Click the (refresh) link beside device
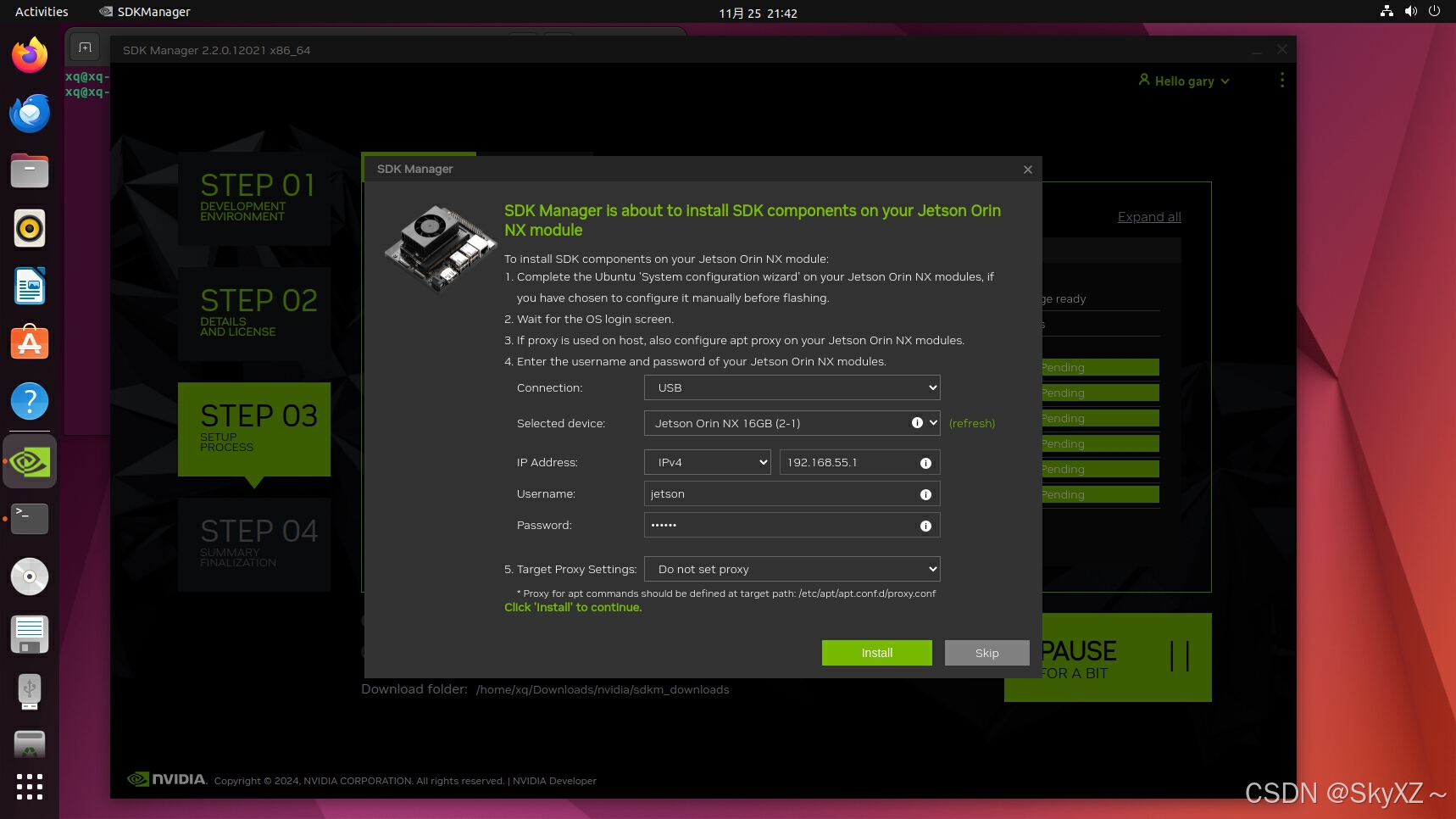The width and height of the screenshot is (1456, 819). point(972,423)
